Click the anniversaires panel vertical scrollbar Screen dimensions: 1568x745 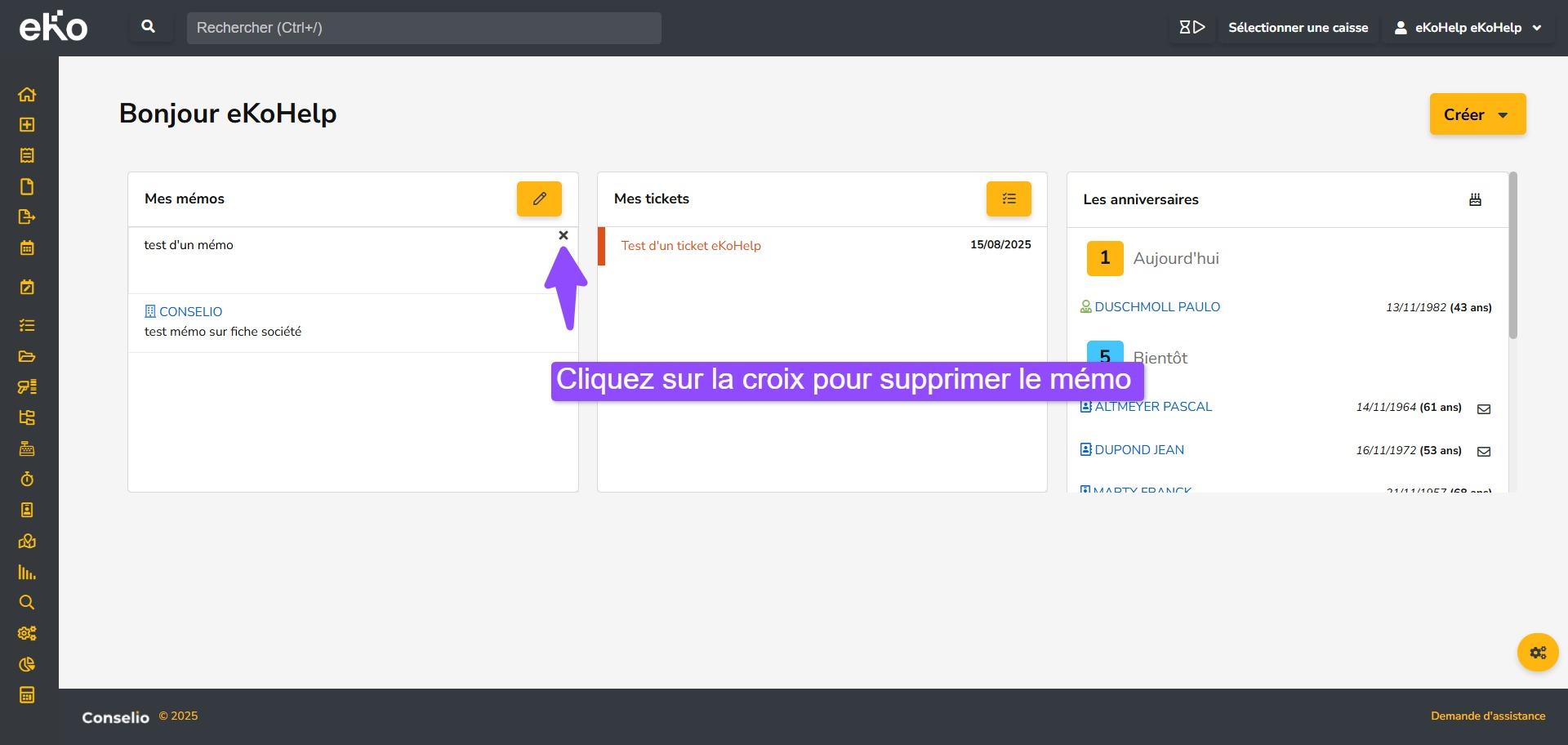[1512, 255]
